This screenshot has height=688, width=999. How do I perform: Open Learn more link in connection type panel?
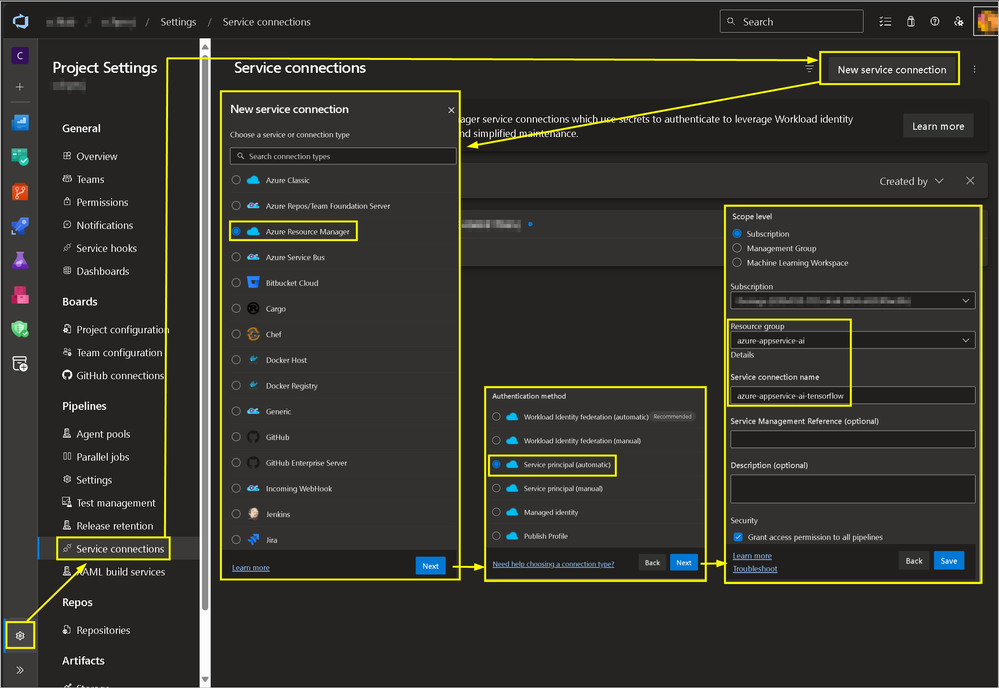click(x=250, y=568)
